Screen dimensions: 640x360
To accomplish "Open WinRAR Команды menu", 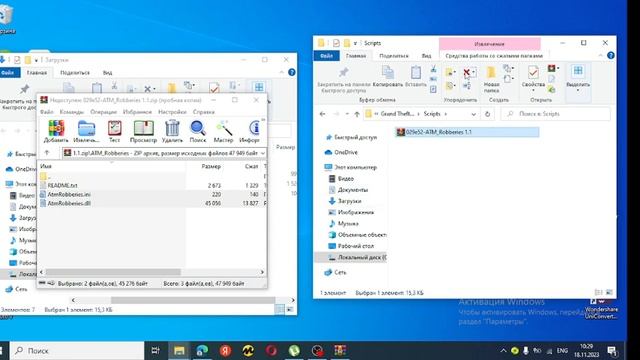I will [71, 112].
